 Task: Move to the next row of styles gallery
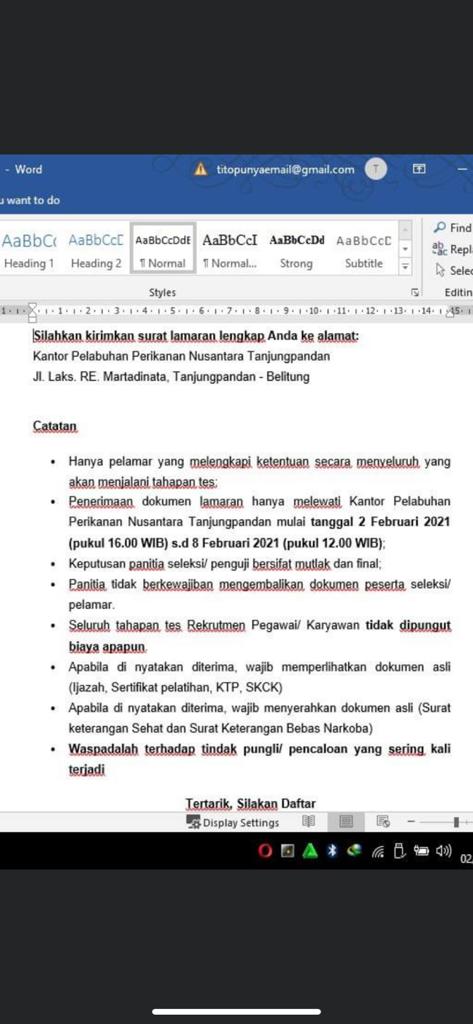[x=405, y=249]
